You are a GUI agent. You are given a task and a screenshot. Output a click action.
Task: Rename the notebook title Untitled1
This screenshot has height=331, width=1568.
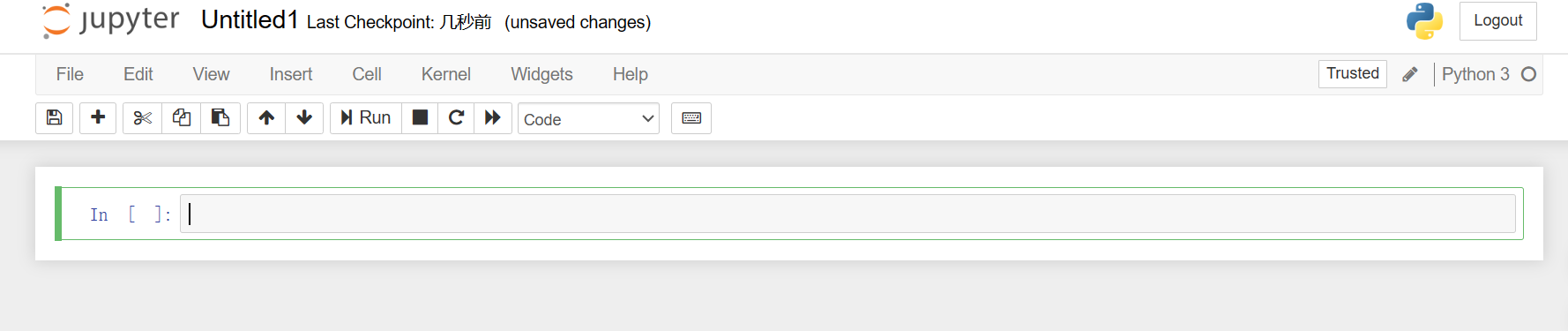coord(250,20)
